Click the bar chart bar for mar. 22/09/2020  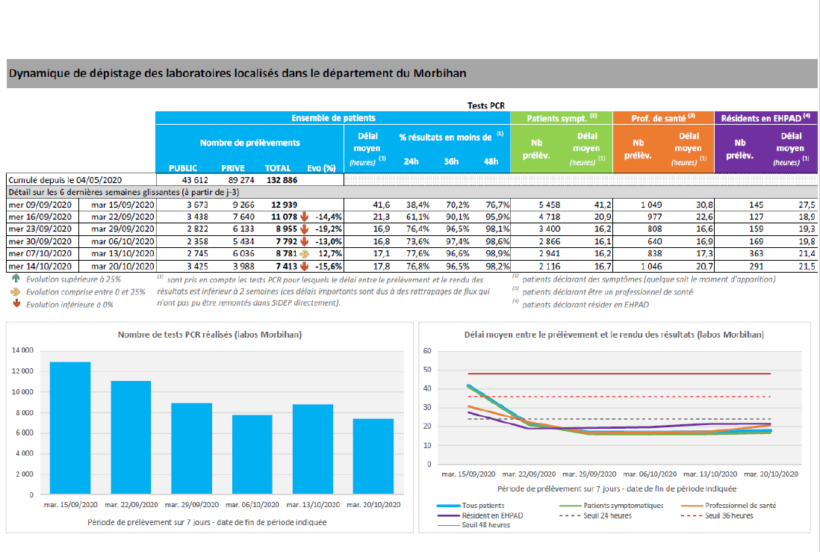(131, 438)
